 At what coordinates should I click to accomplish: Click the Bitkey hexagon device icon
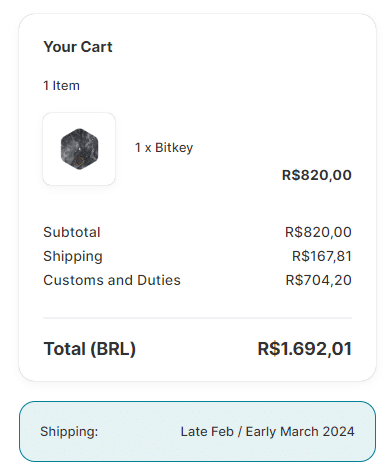(x=79, y=149)
